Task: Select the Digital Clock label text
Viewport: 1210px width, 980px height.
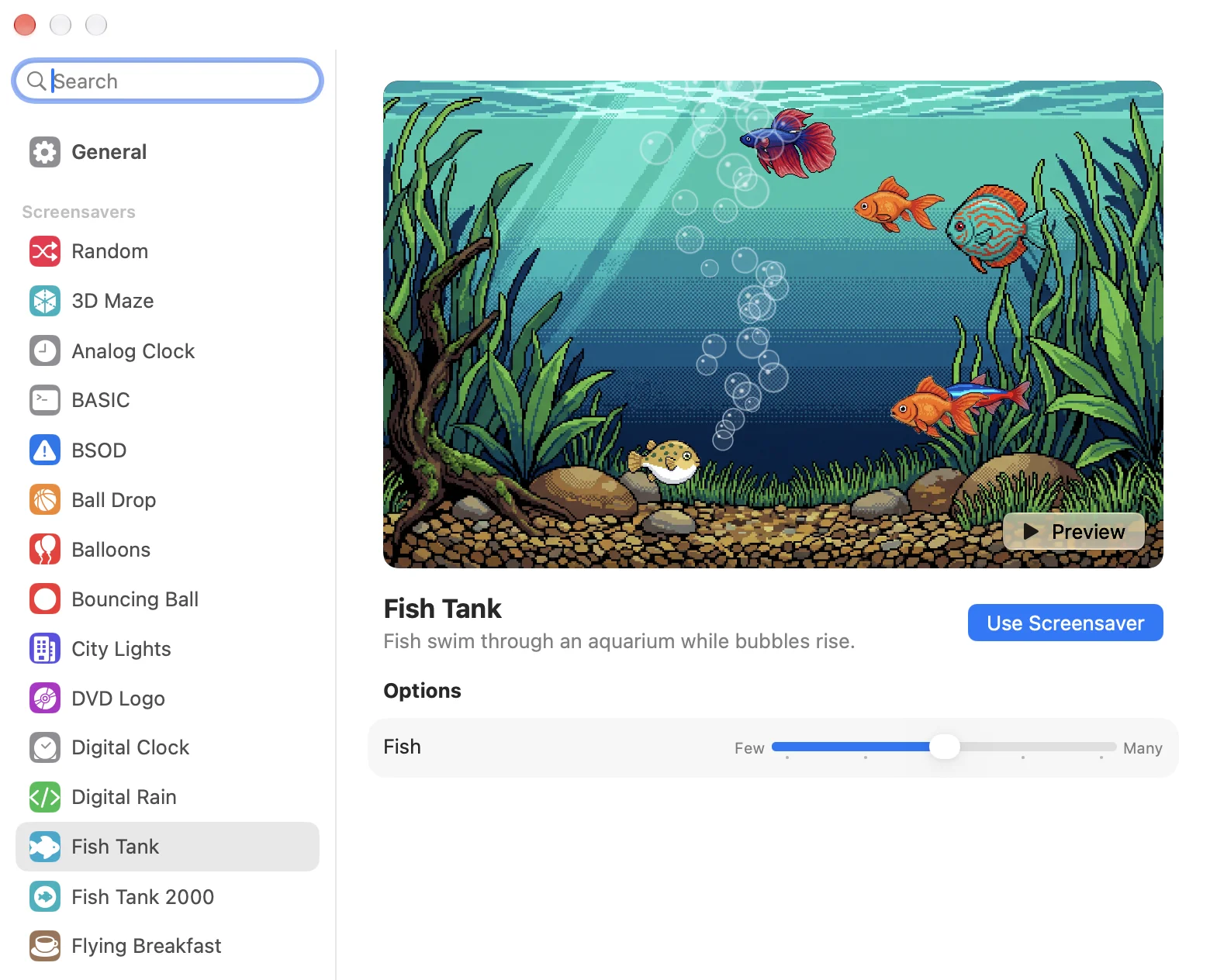Action: pos(130,747)
